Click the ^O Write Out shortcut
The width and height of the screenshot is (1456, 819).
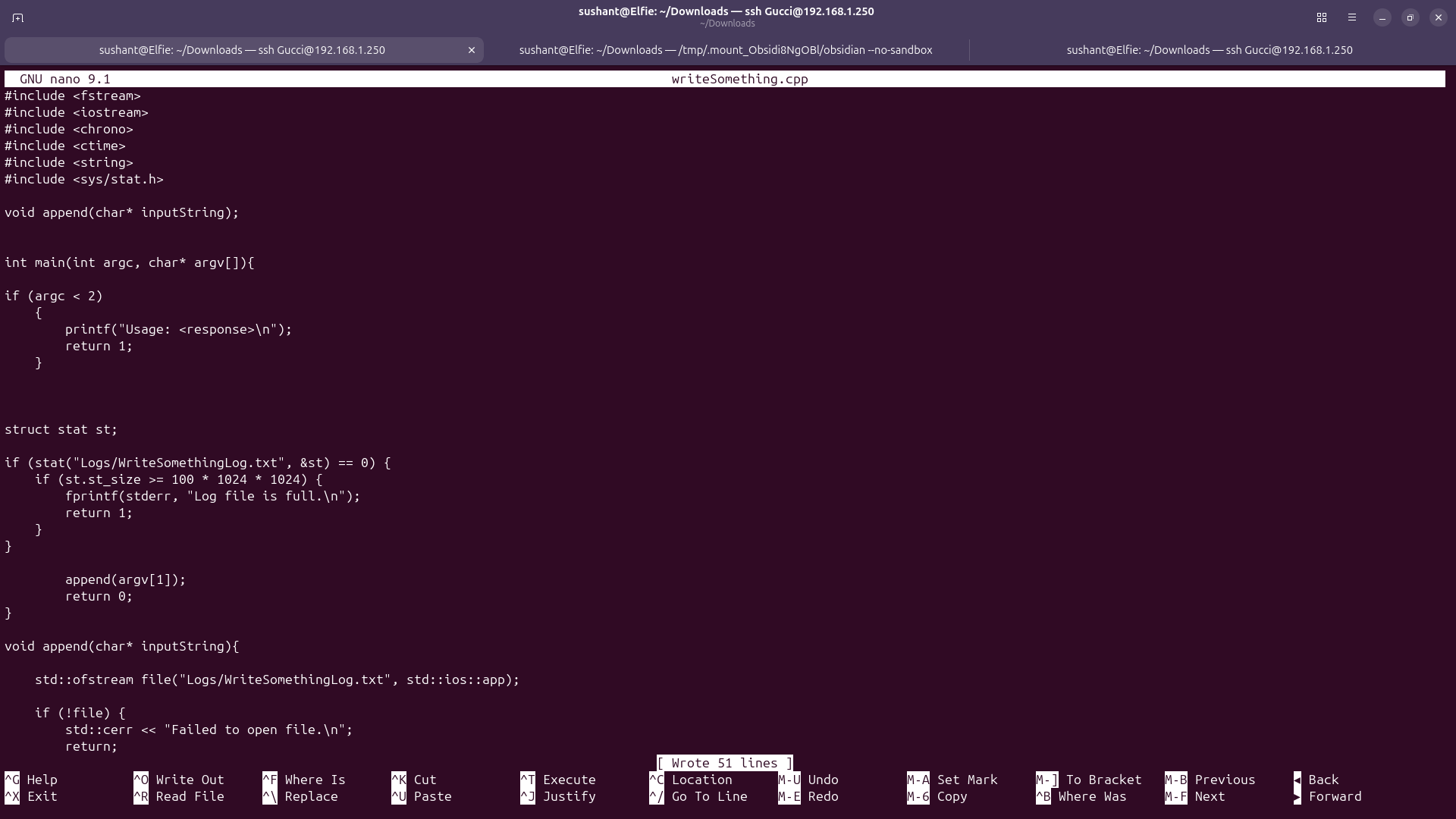pos(179,780)
